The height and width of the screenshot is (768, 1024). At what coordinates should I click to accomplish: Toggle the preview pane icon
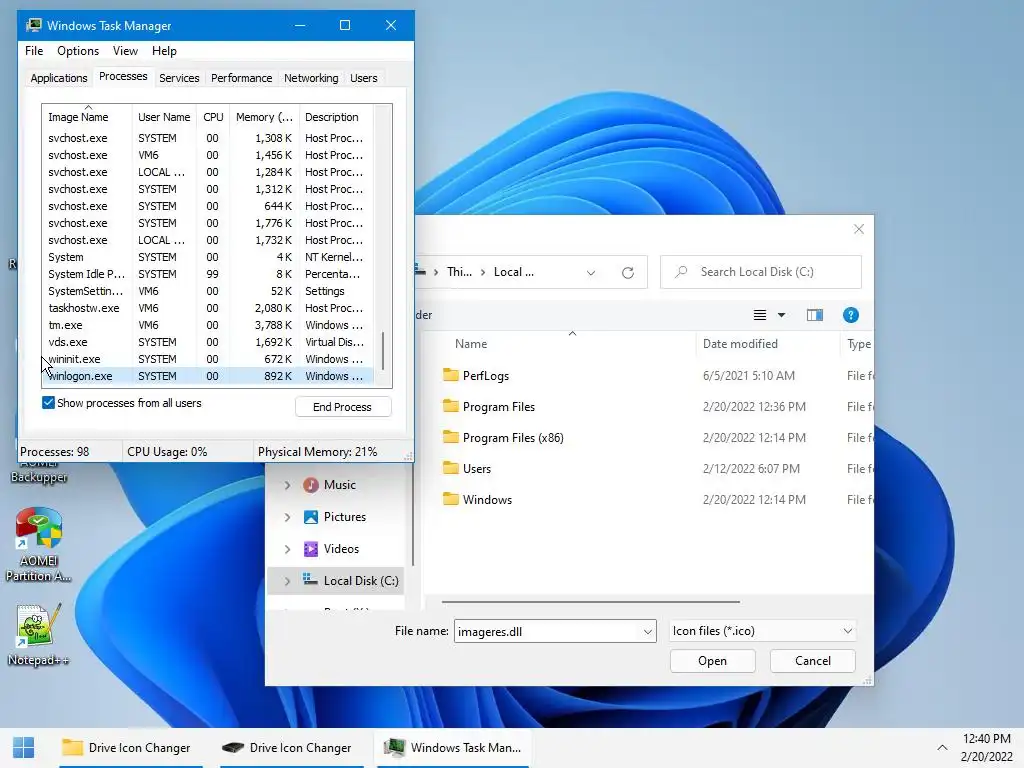(814, 315)
